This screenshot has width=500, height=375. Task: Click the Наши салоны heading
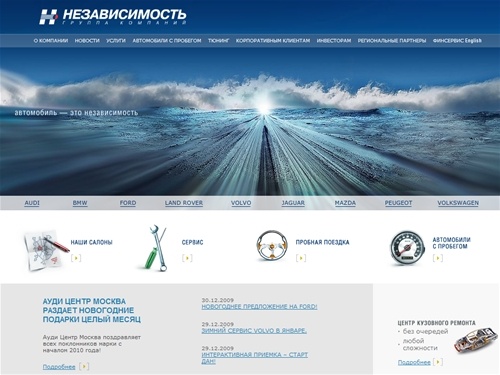[x=91, y=242]
